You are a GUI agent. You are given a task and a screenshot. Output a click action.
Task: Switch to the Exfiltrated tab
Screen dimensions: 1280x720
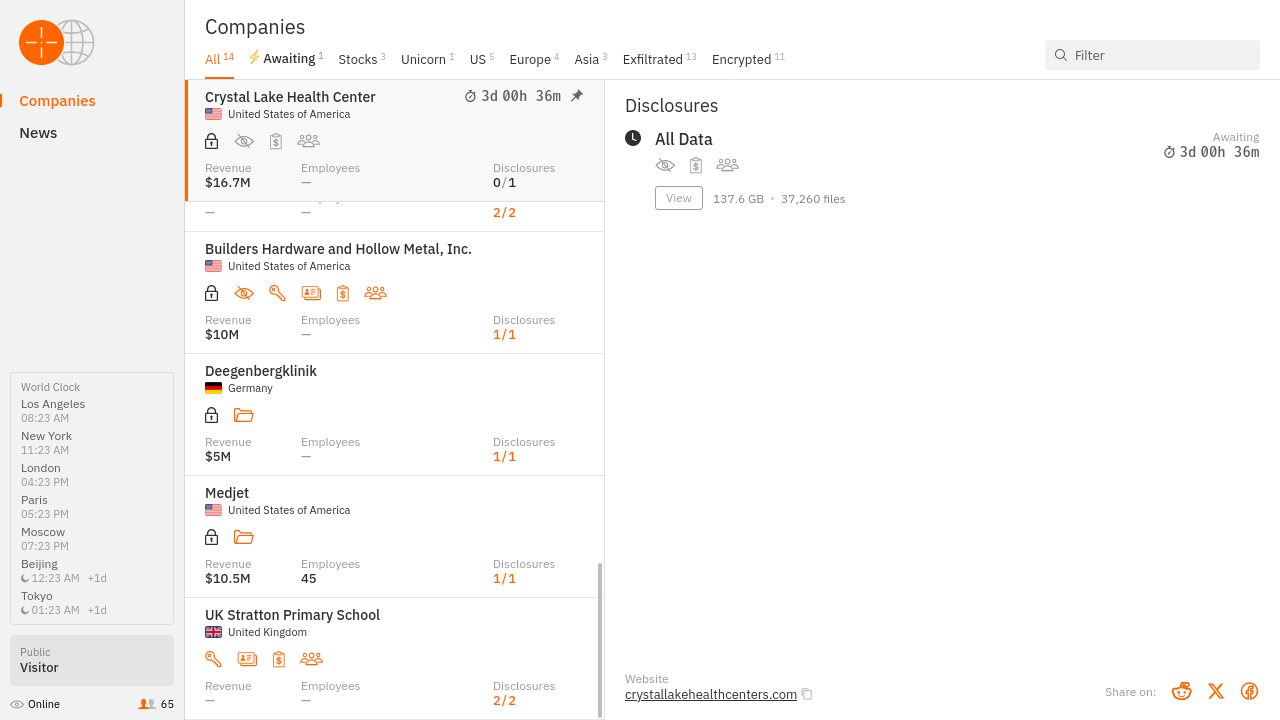[659, 59]
